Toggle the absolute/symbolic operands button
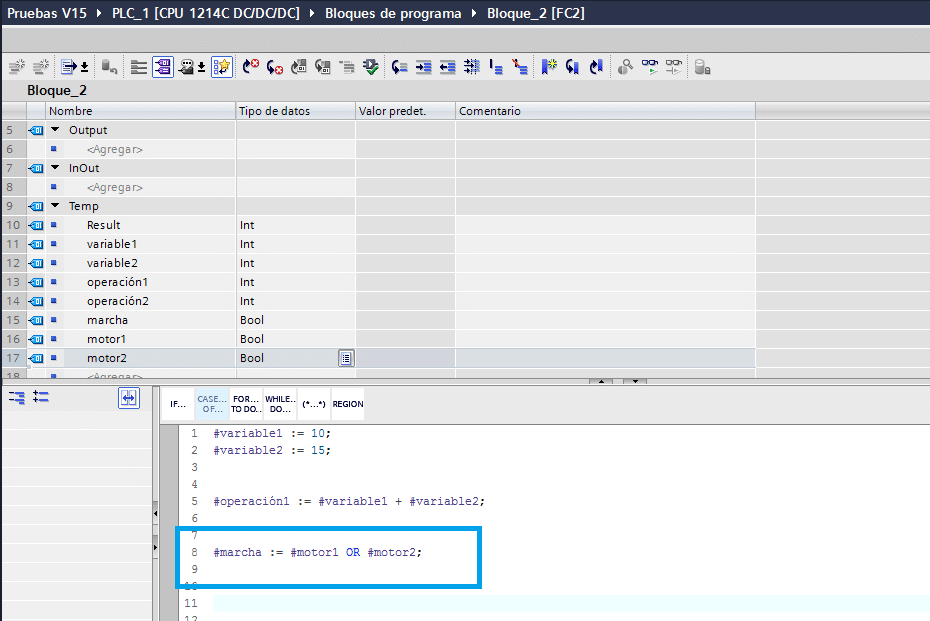The height and width of the screenshot is (621, 930). pos(163,67)
